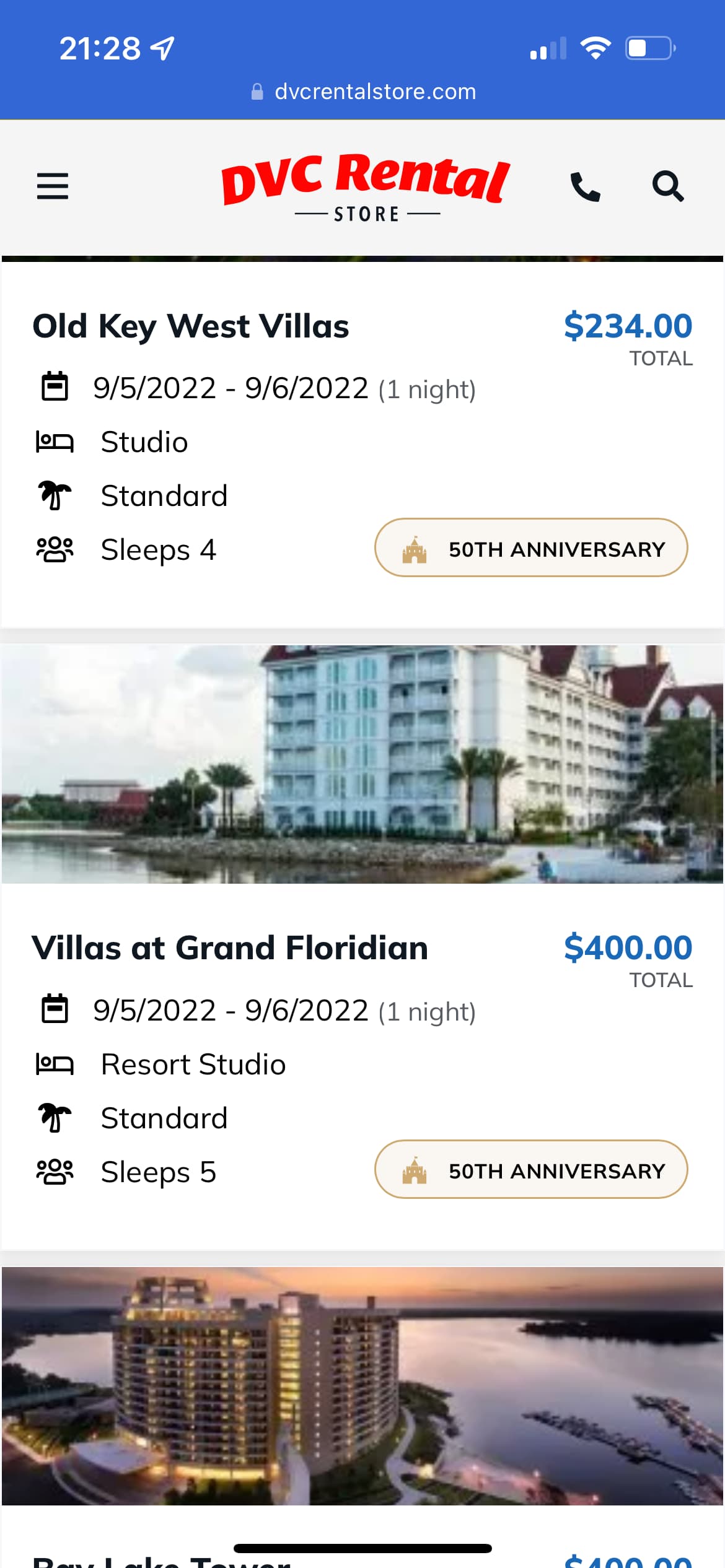This screenshot has height=1568, width=725.
Task: Open the search magnifier icon
Action: [x=667, y=186]
